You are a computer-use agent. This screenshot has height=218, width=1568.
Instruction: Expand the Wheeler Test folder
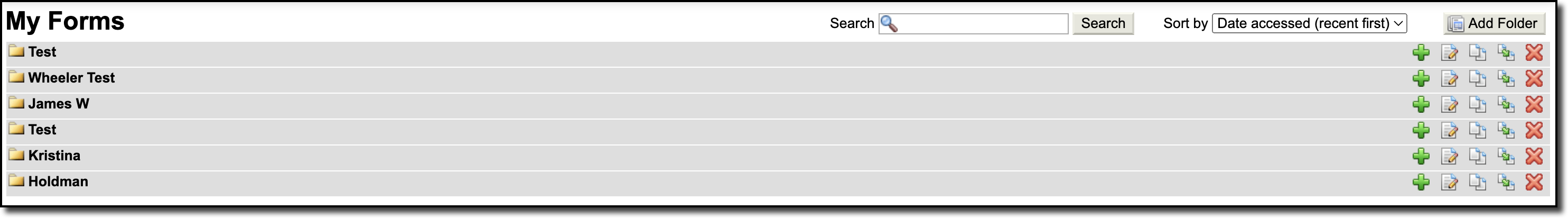click(x=71, y=78)
